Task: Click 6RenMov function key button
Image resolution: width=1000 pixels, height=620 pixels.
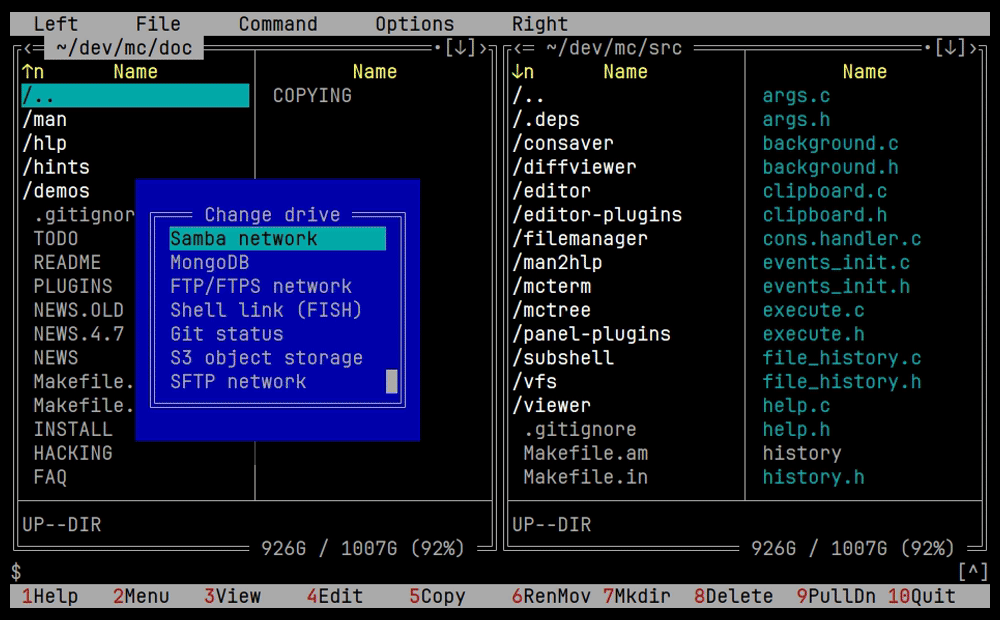Action: [551, 596]
